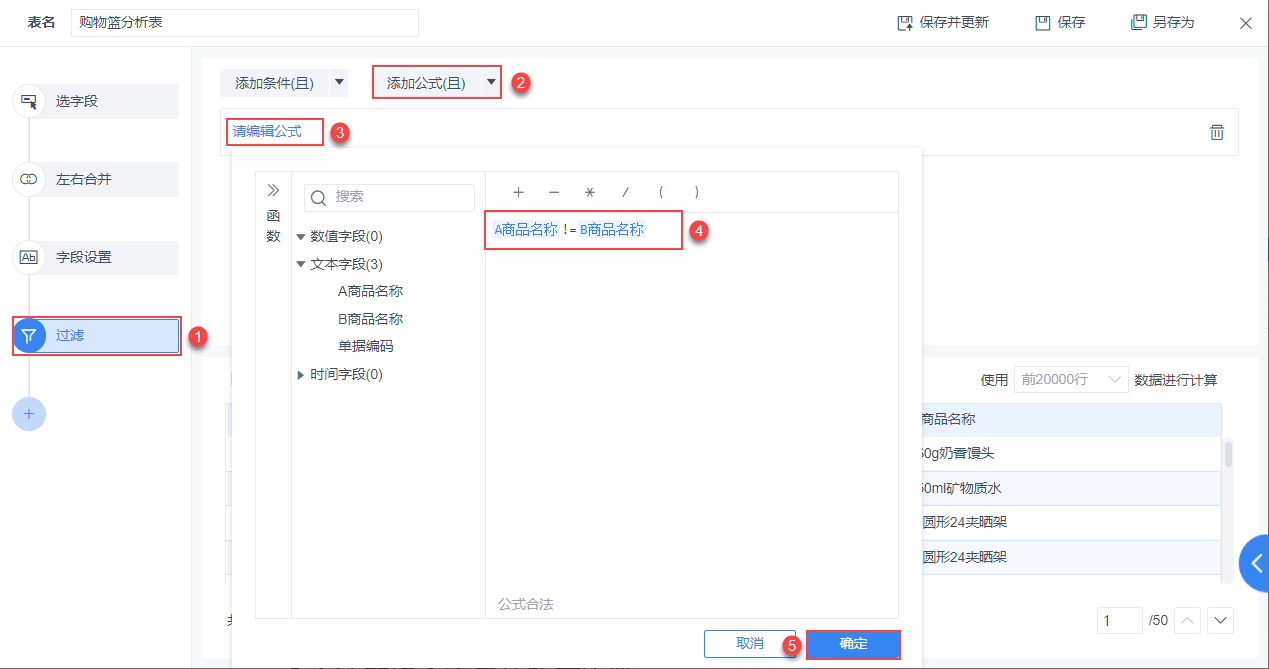Click the 左右合并 step label

84,180
